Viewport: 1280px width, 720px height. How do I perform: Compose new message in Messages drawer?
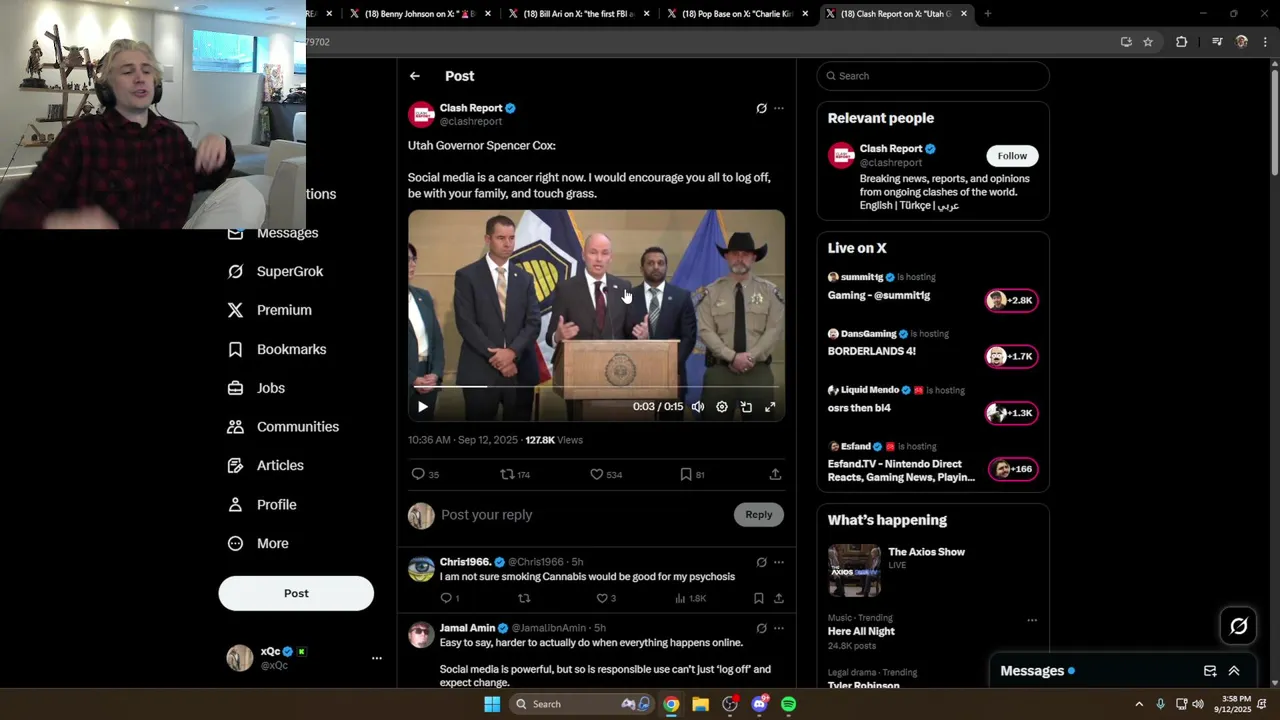coord(1210,671)
